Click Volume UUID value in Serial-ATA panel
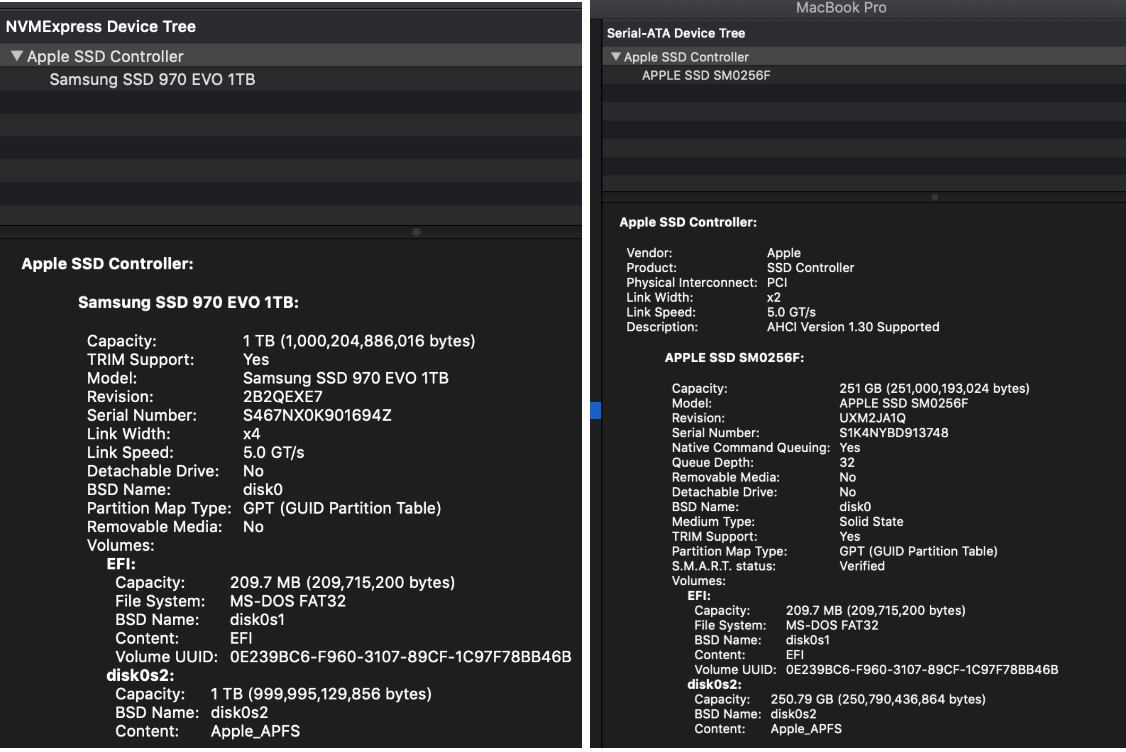The width and height of the screenshot is (1126, 752). coord(922,669)
